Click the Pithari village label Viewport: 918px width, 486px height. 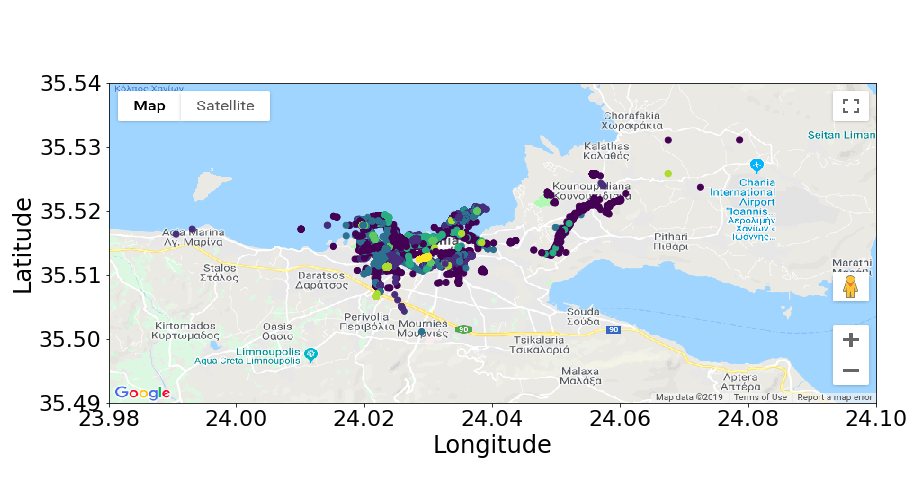tap(671, 241)
